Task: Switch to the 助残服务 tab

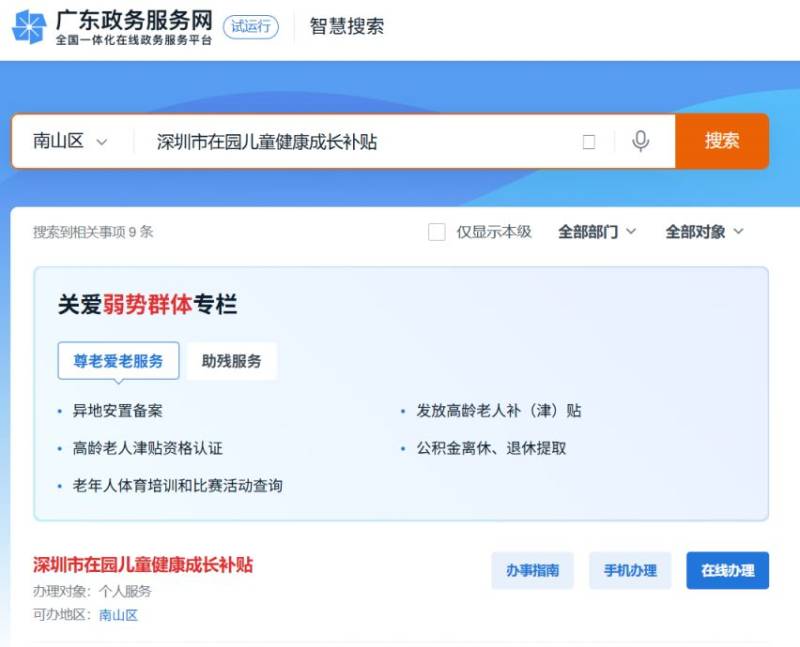Action: (x=231, y=361)
